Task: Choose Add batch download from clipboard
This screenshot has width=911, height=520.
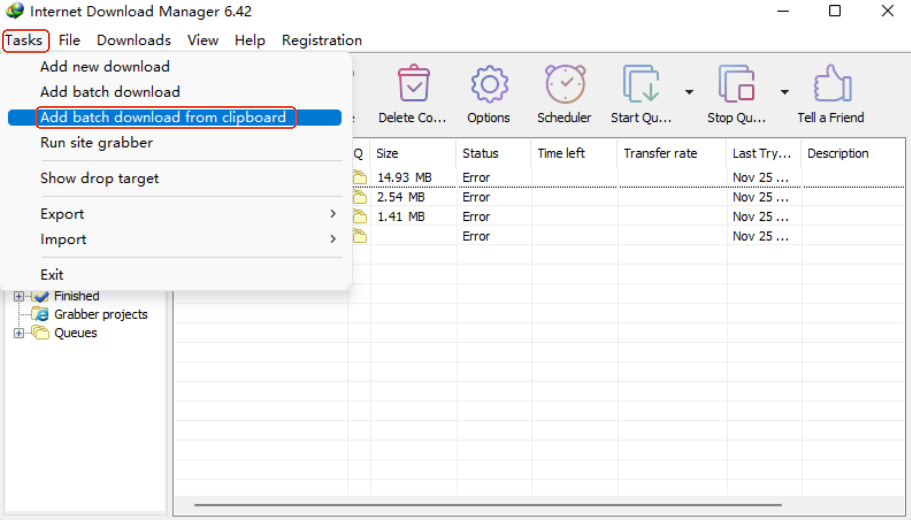Action: (163, 117)
